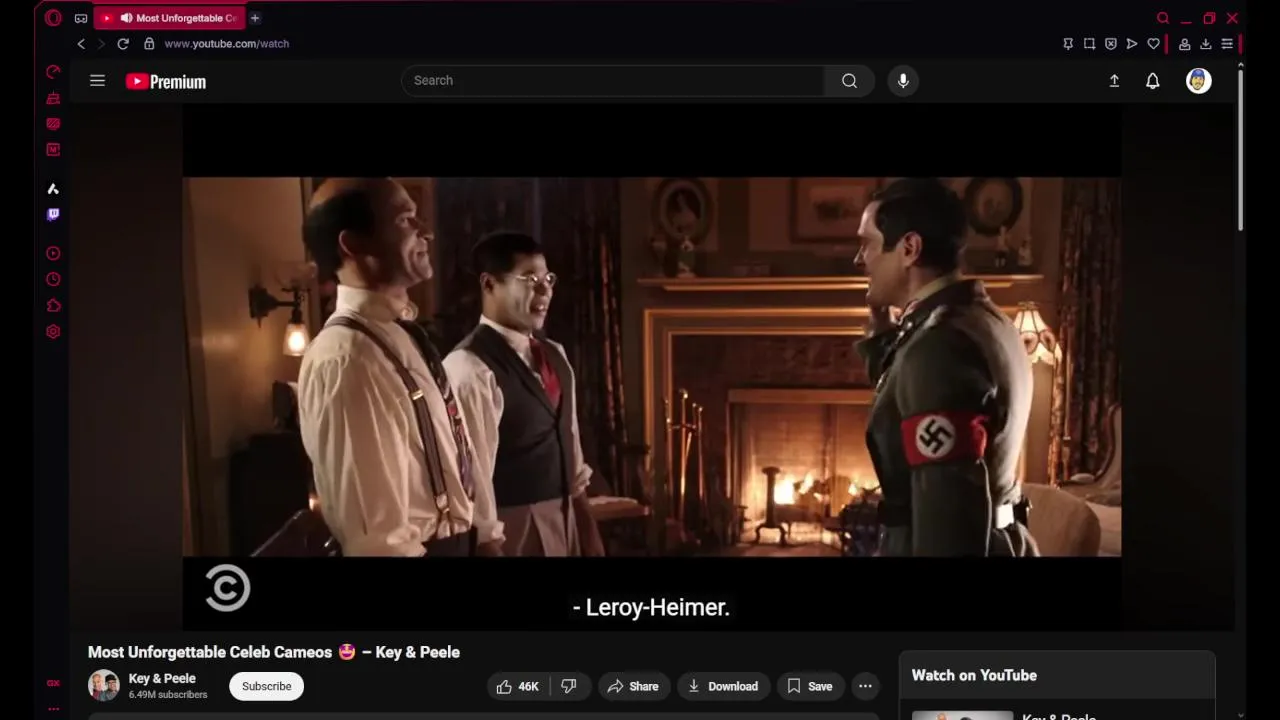Open the M square icon in sidebar
Screen dimensions: 1280x720
[53, 150]
